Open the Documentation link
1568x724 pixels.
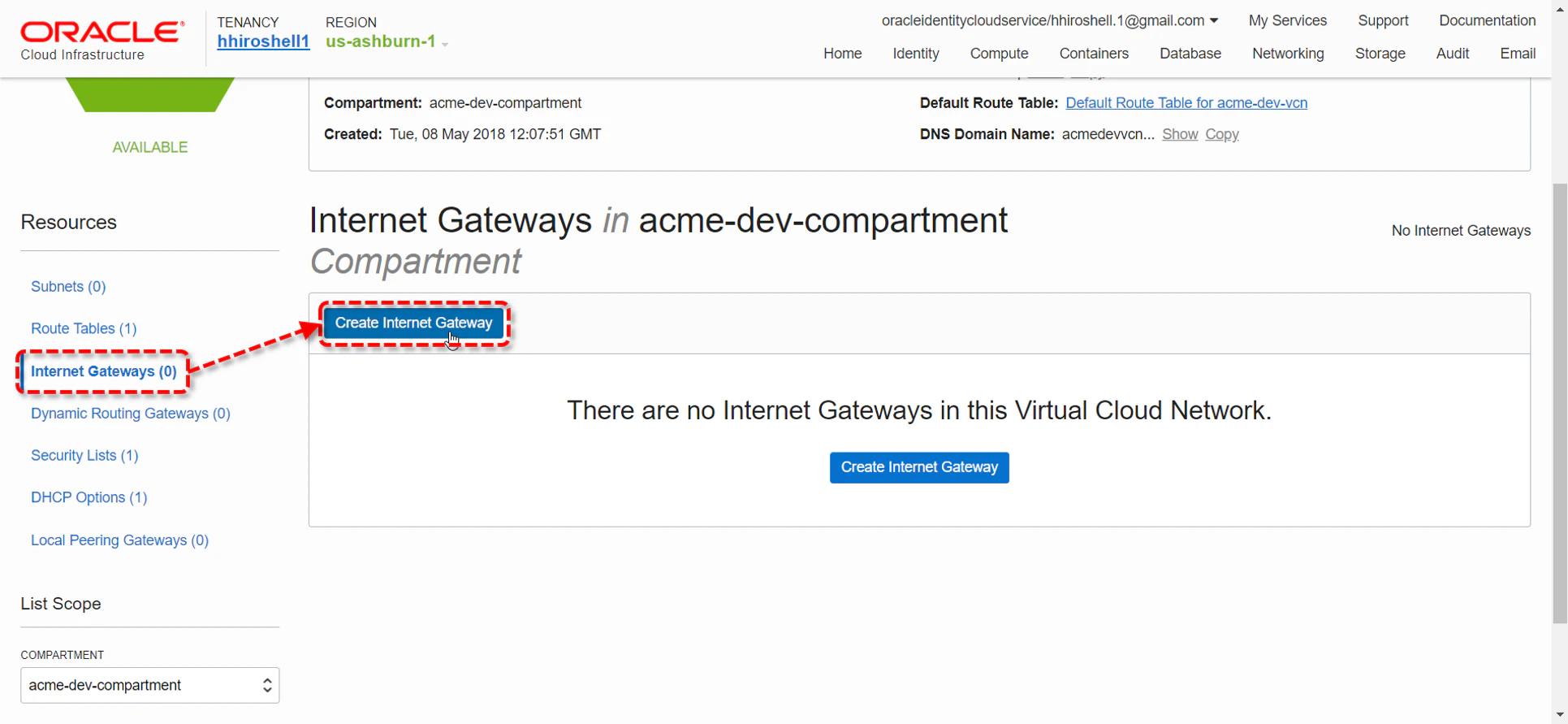pos(1487,20)
